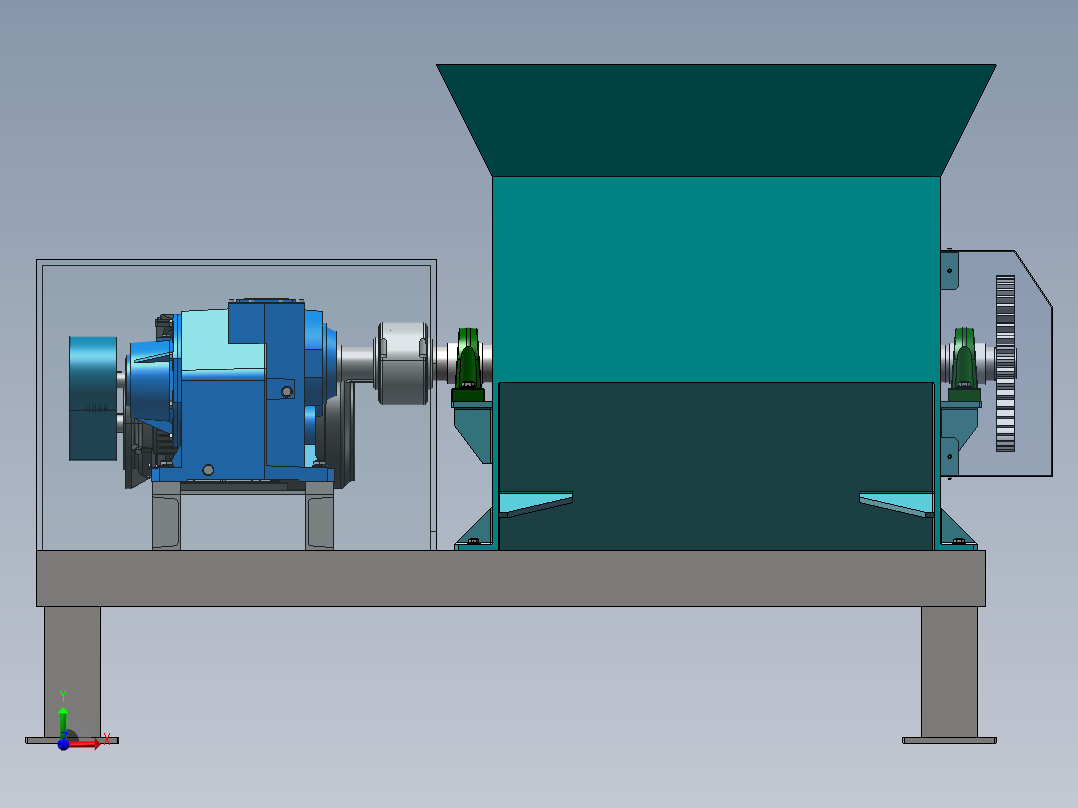Select the grey base table beam
1078x808 pixels.
click(511, 578)
